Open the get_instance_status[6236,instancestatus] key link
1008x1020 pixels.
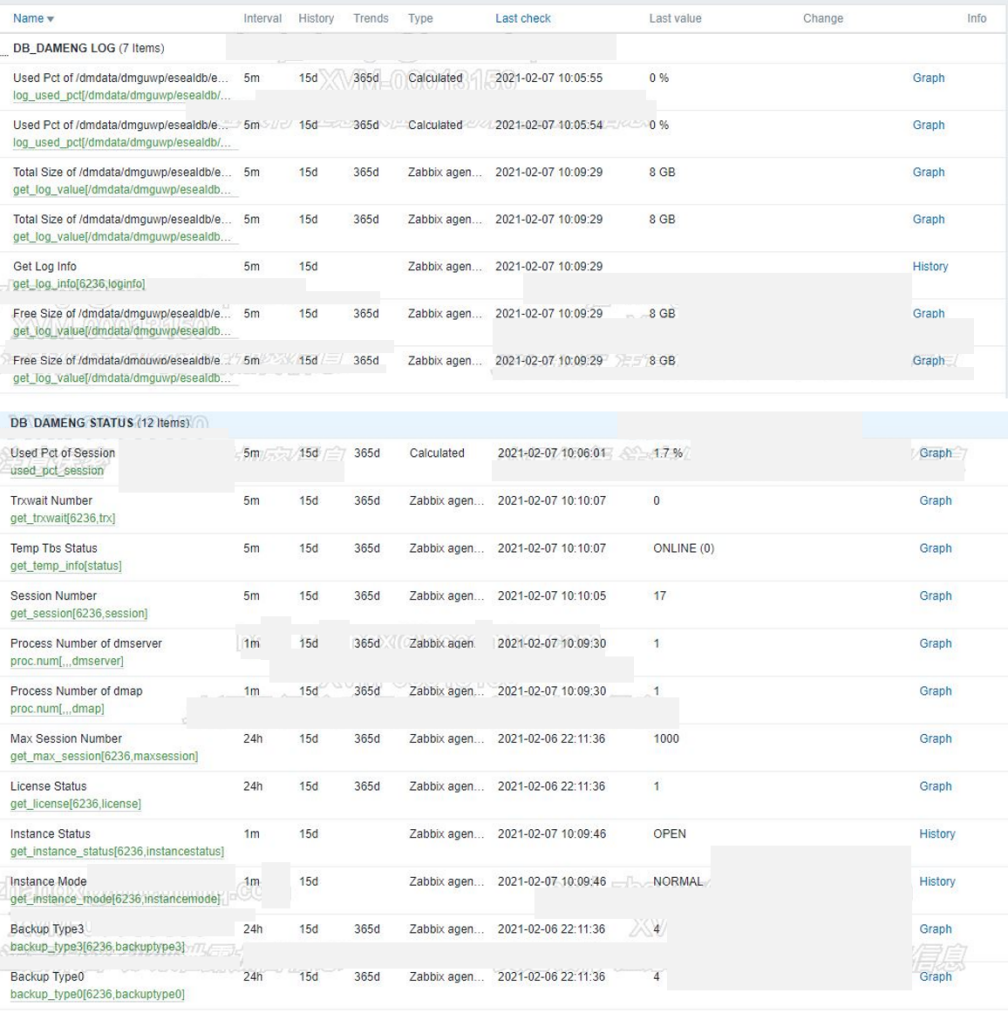(117, 852)
